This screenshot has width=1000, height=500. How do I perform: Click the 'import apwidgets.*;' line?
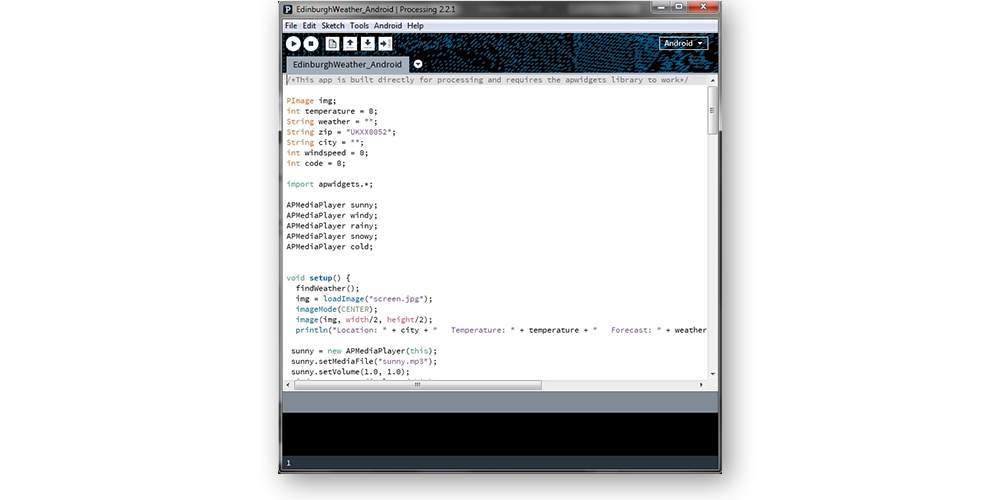pos(330,184)
